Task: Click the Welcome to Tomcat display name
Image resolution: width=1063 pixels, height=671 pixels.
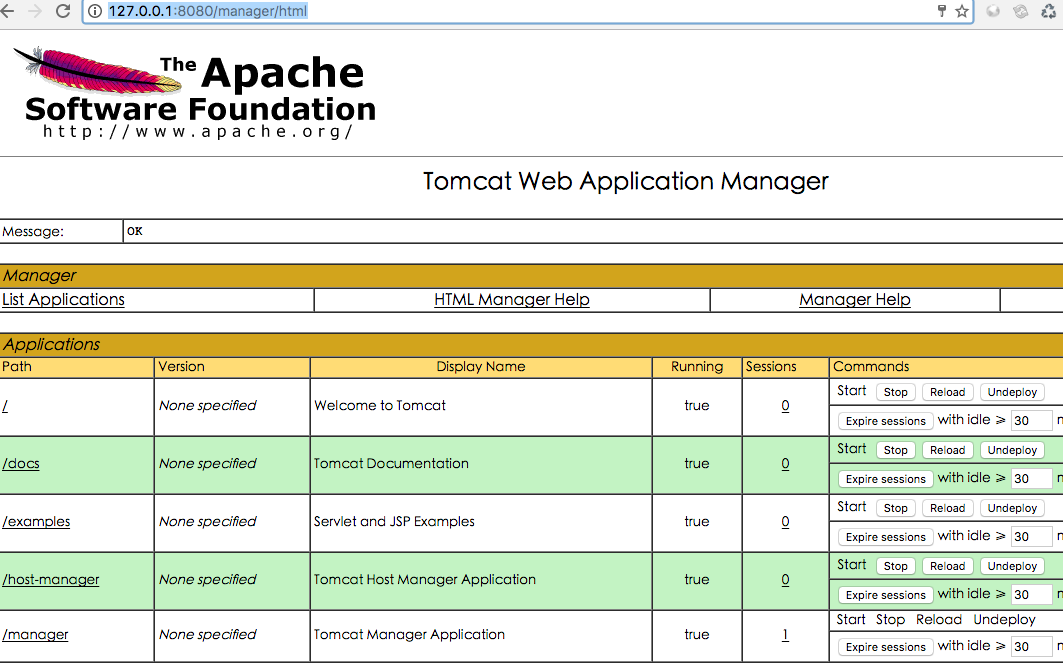Action: click(x=380, y=406)
